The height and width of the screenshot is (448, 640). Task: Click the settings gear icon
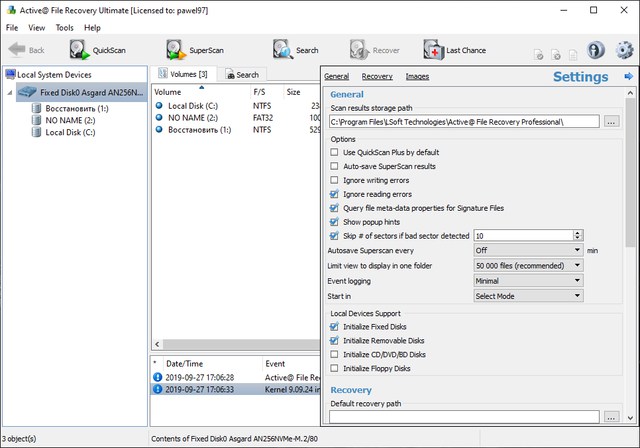624,50
